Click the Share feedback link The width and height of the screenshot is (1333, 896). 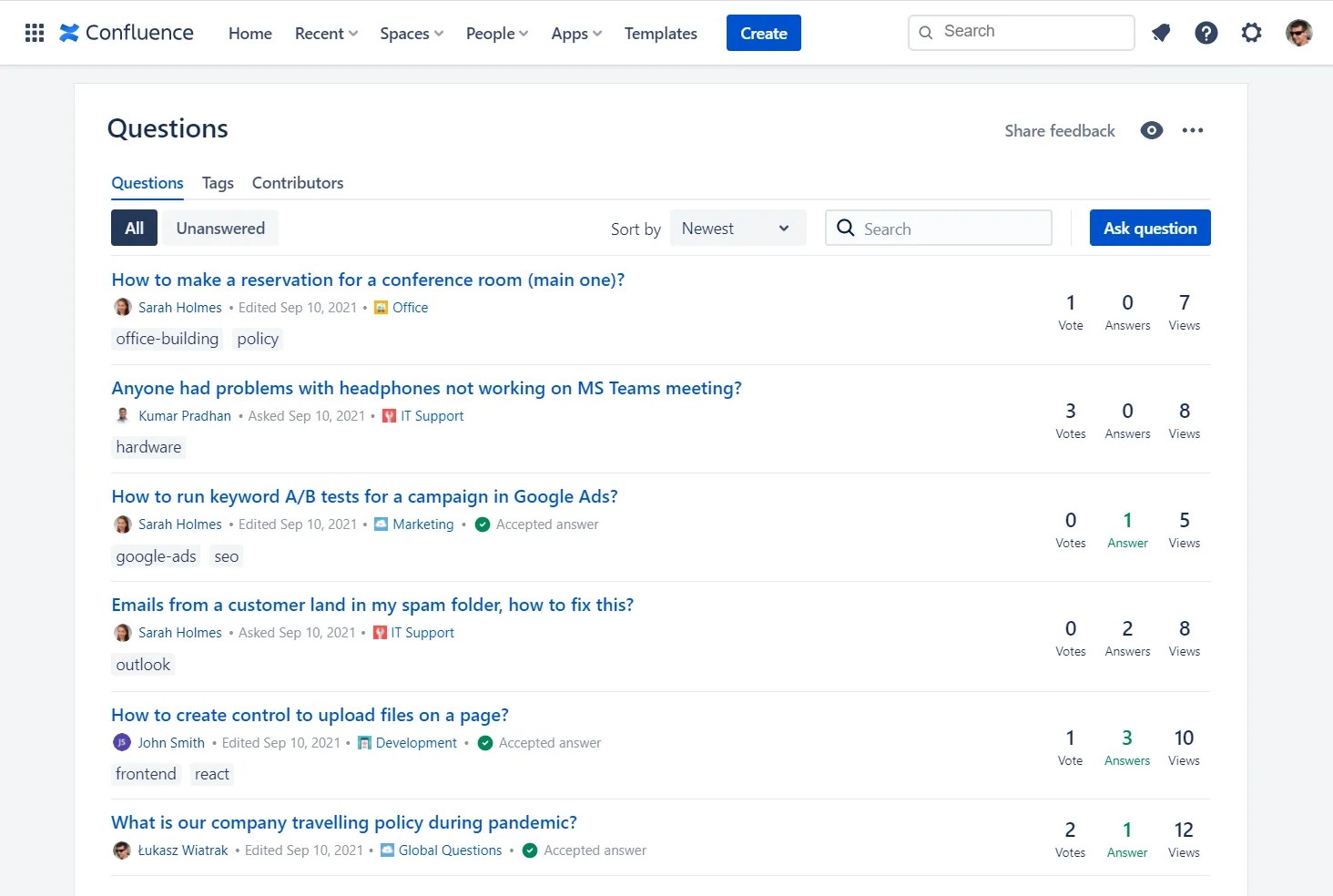click(x=1059, y=130)
